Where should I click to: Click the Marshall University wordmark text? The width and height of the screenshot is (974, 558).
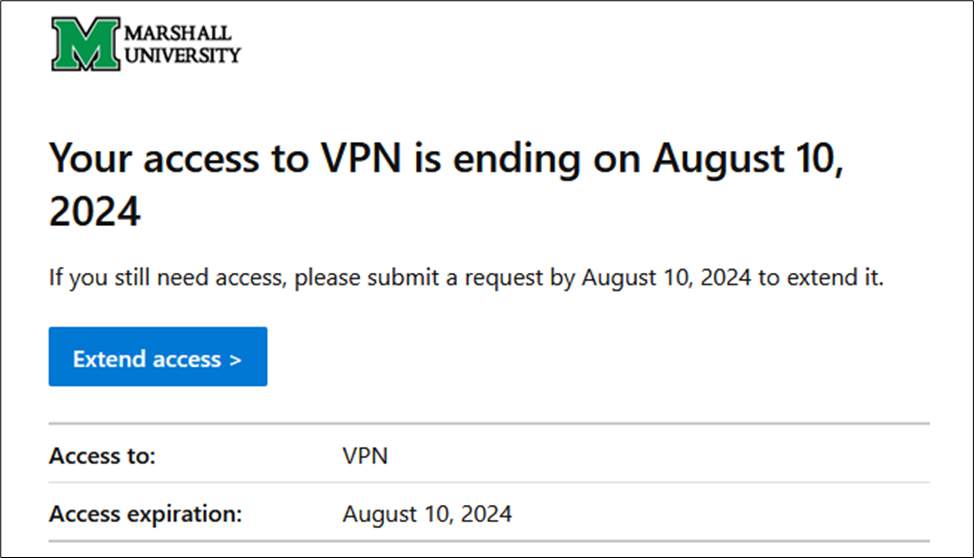click(182, 44)
